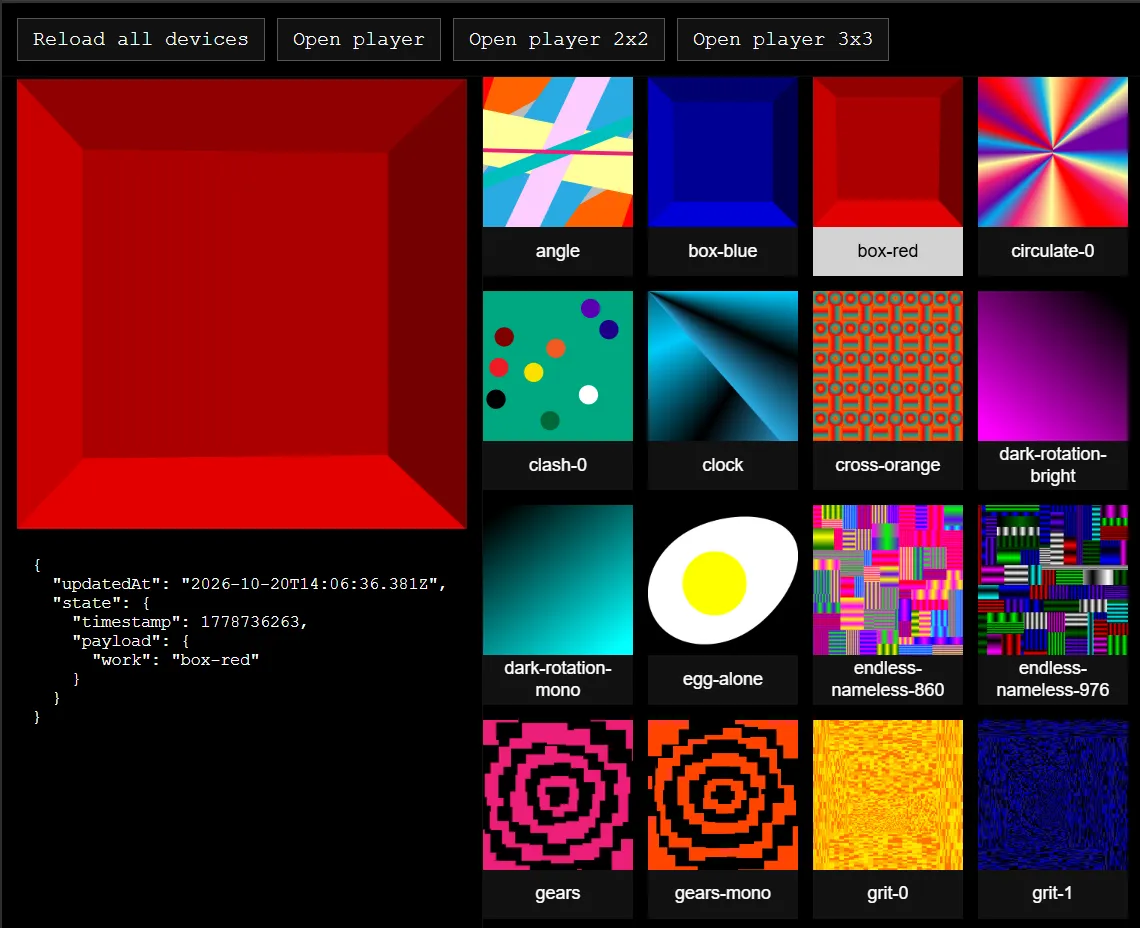1140x928 pixels.
Task: Click the grit-1 label text
Action: (x=1053, y=893)
